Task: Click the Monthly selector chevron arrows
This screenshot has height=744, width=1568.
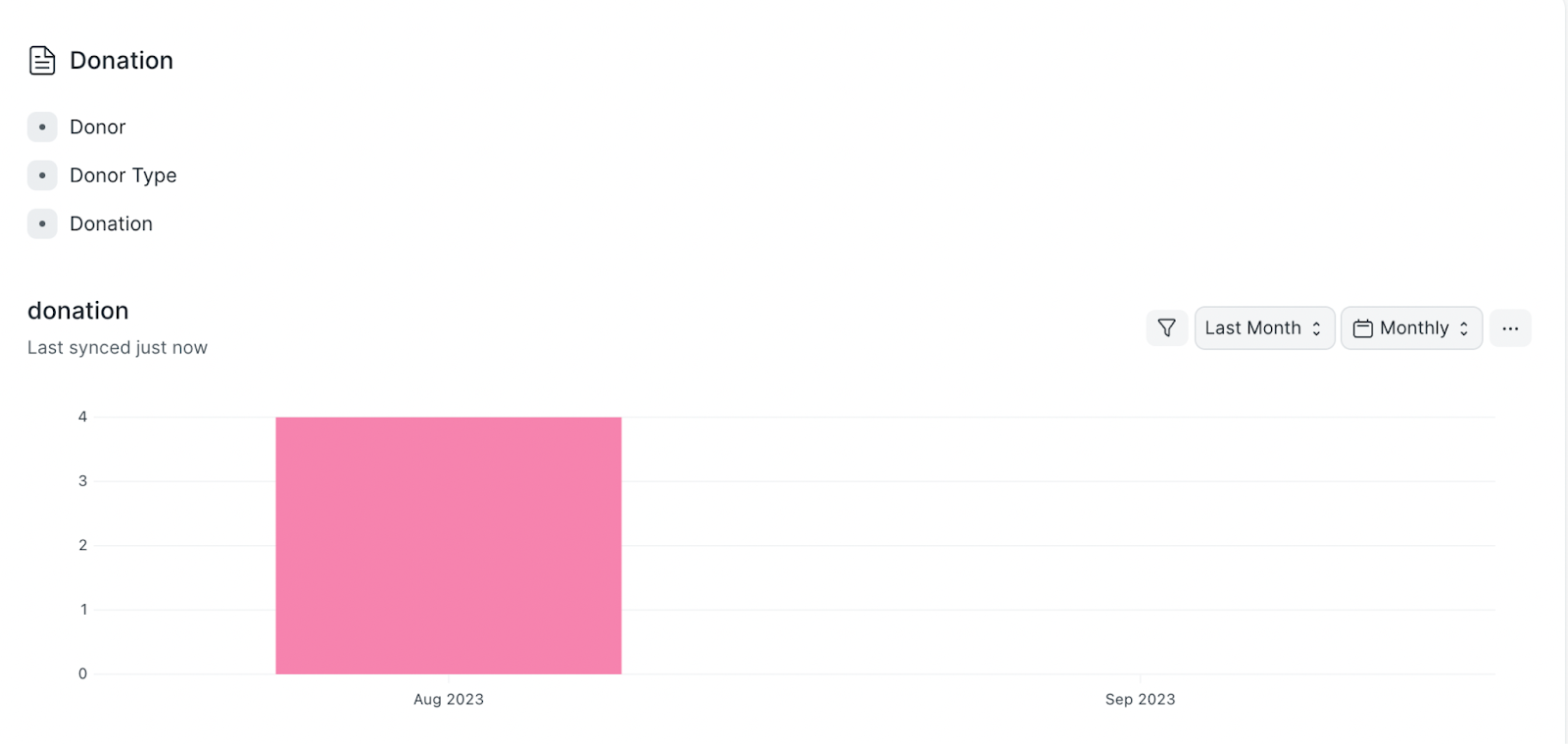Action: pos(1463,328)
